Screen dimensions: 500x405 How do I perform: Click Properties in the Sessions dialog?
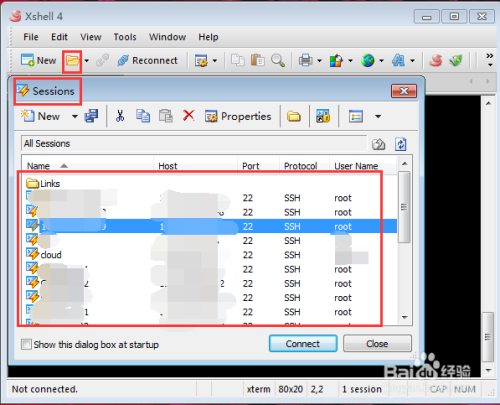tap(238, 116)
